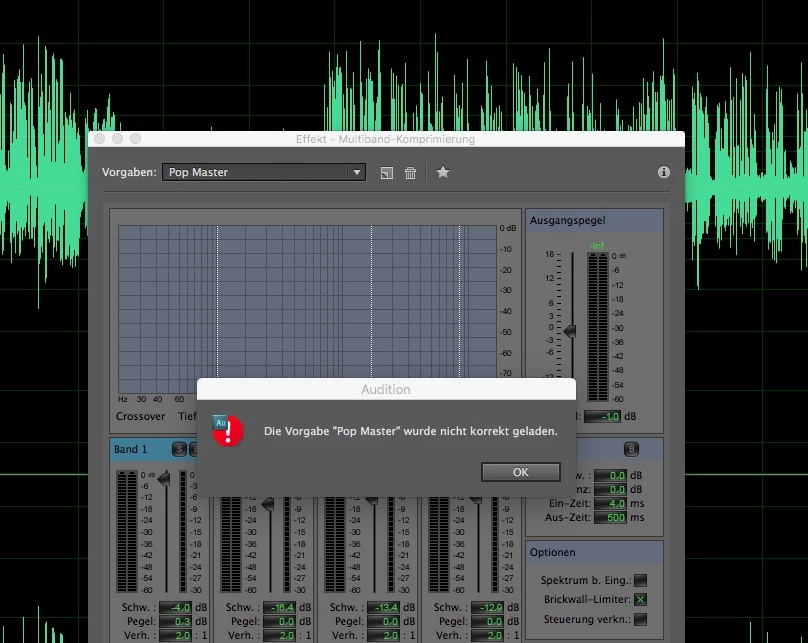Click the Pegel field under Schw. -18.4
Viewport: 808px width, 643px height.
(x=279, y=621)
